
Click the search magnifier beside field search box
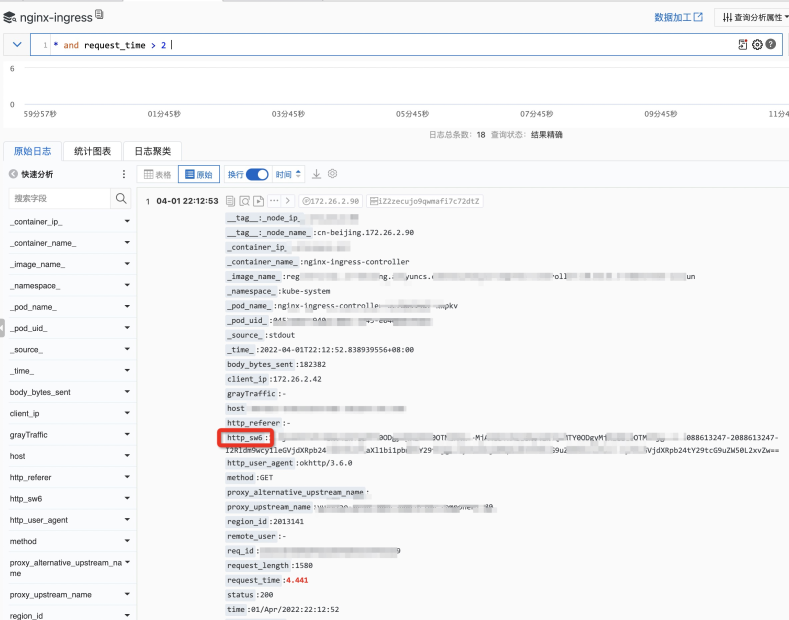coord(121,198)
